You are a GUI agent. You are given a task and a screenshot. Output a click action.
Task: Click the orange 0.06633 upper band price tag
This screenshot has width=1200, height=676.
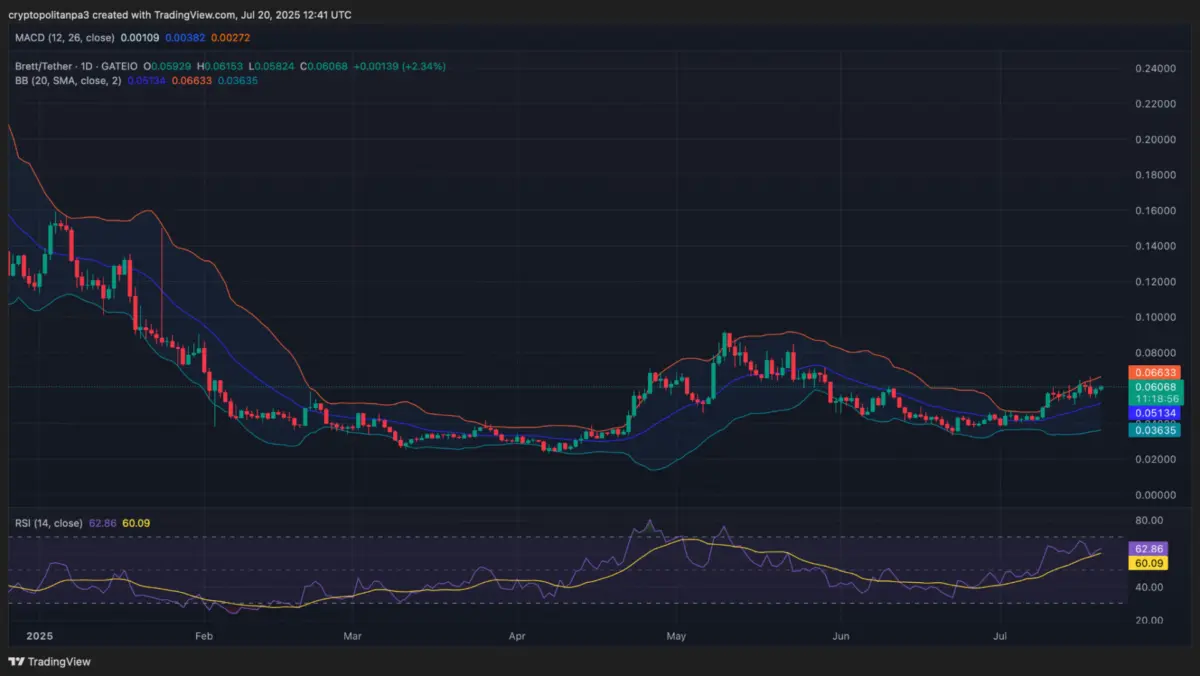coord(1156,372)
